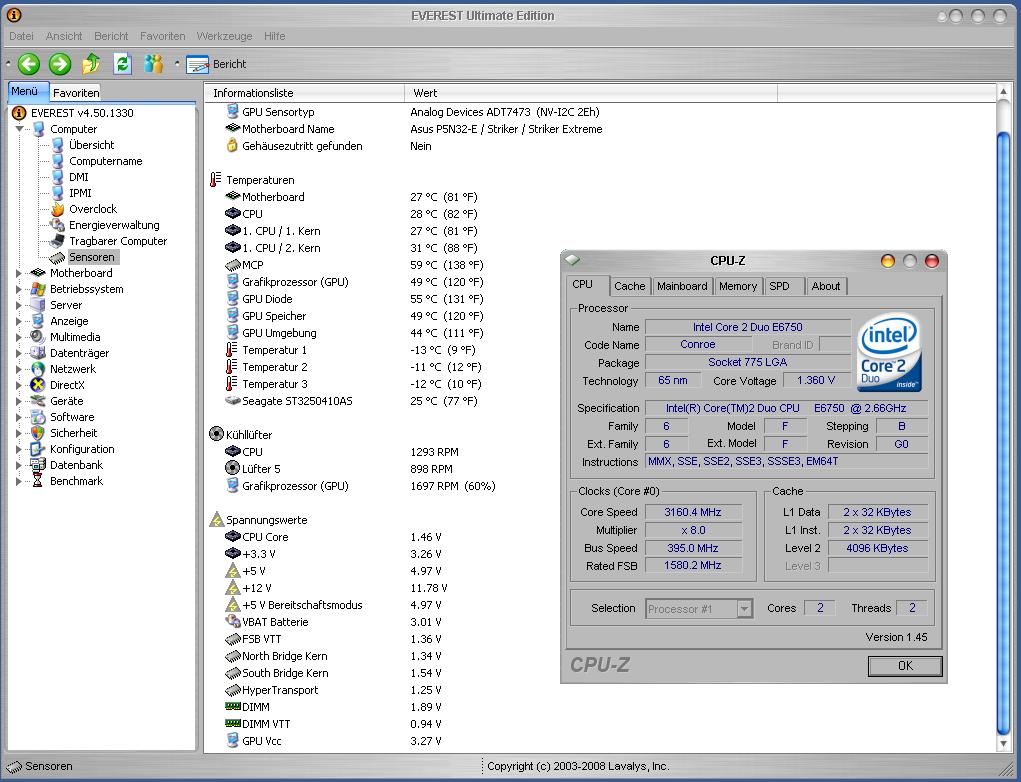The height and width of the screenshot is (782, 1021).
Task: Click the DirectX icon in the tree
Action: click(38, 385)
